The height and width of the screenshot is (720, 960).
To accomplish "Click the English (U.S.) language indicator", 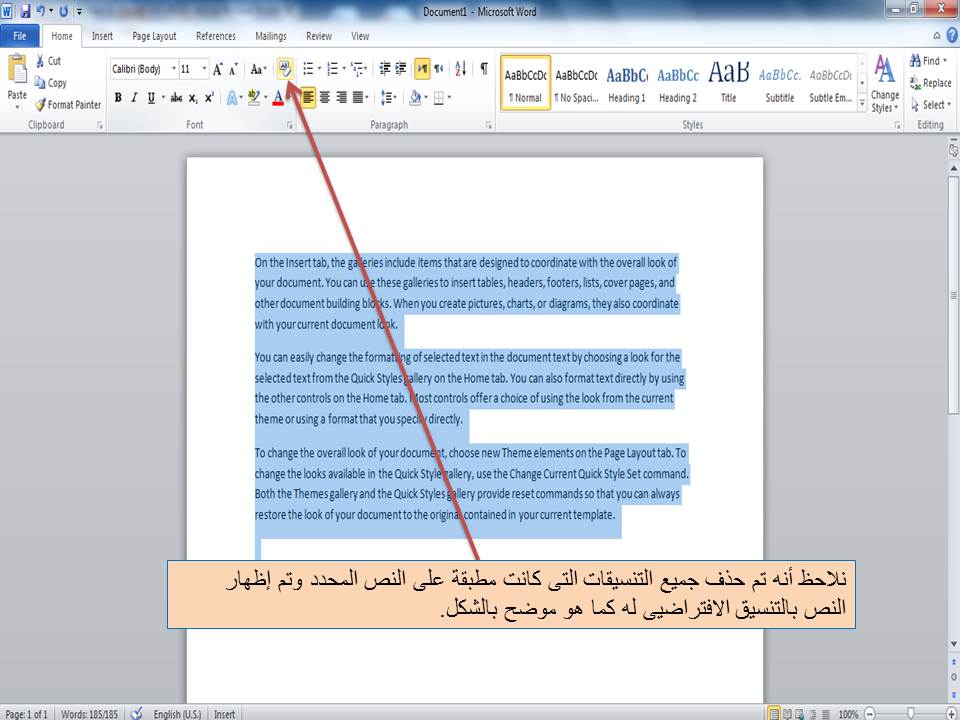I will coord(177,714).
